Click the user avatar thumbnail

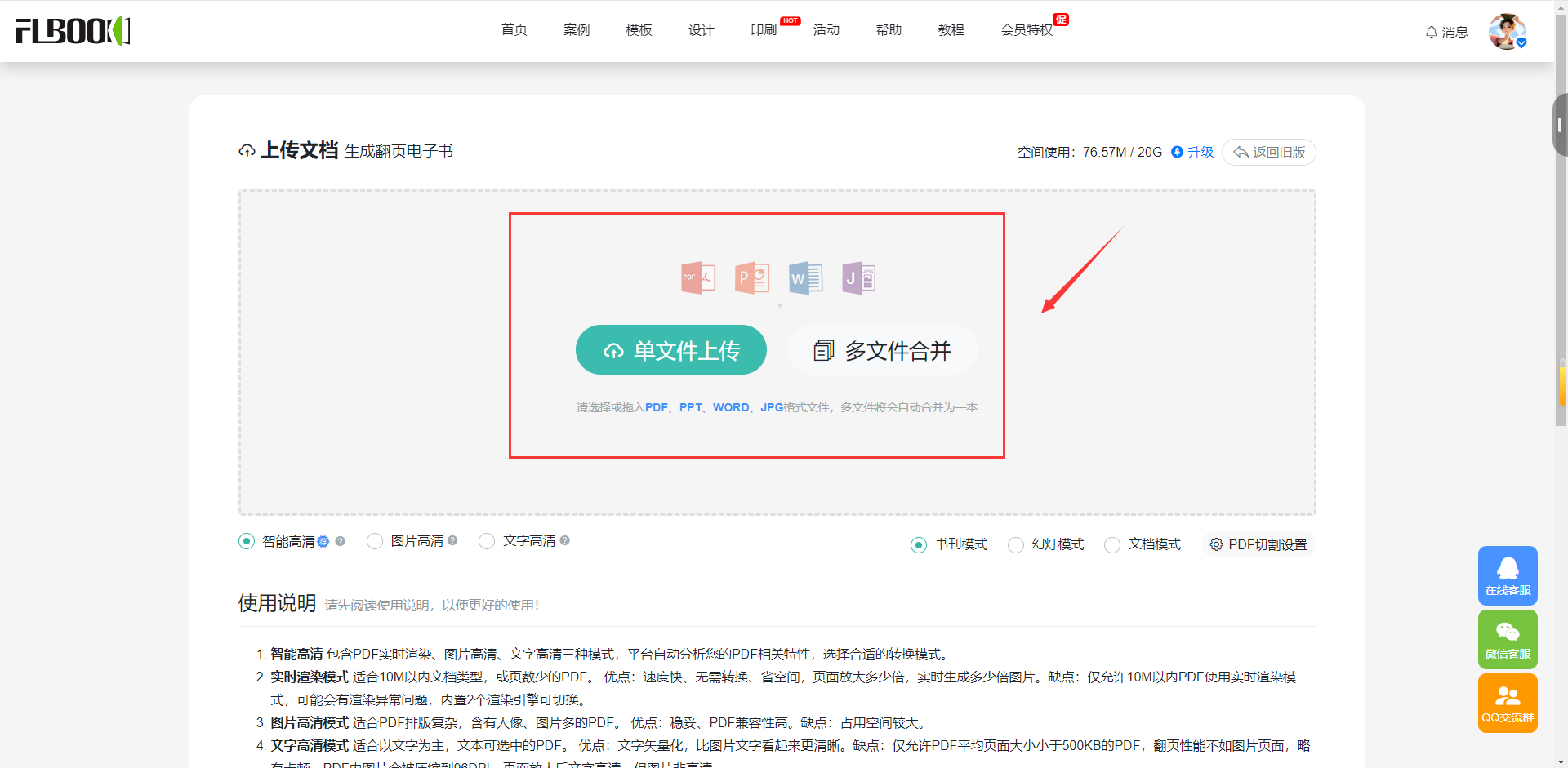tap(1508, 31)
